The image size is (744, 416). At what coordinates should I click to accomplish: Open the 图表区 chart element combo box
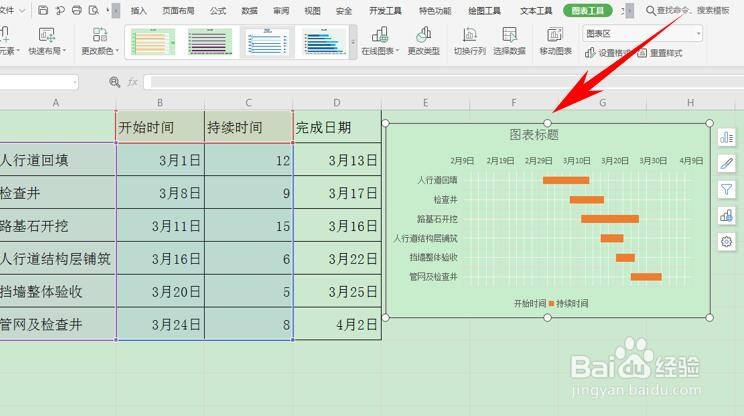[642, 34]
